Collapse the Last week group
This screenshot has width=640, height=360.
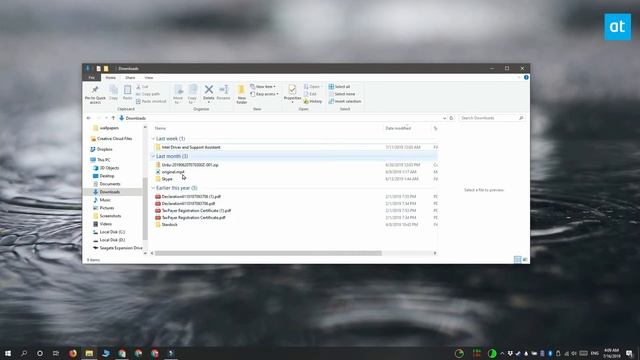click(153, 139)
